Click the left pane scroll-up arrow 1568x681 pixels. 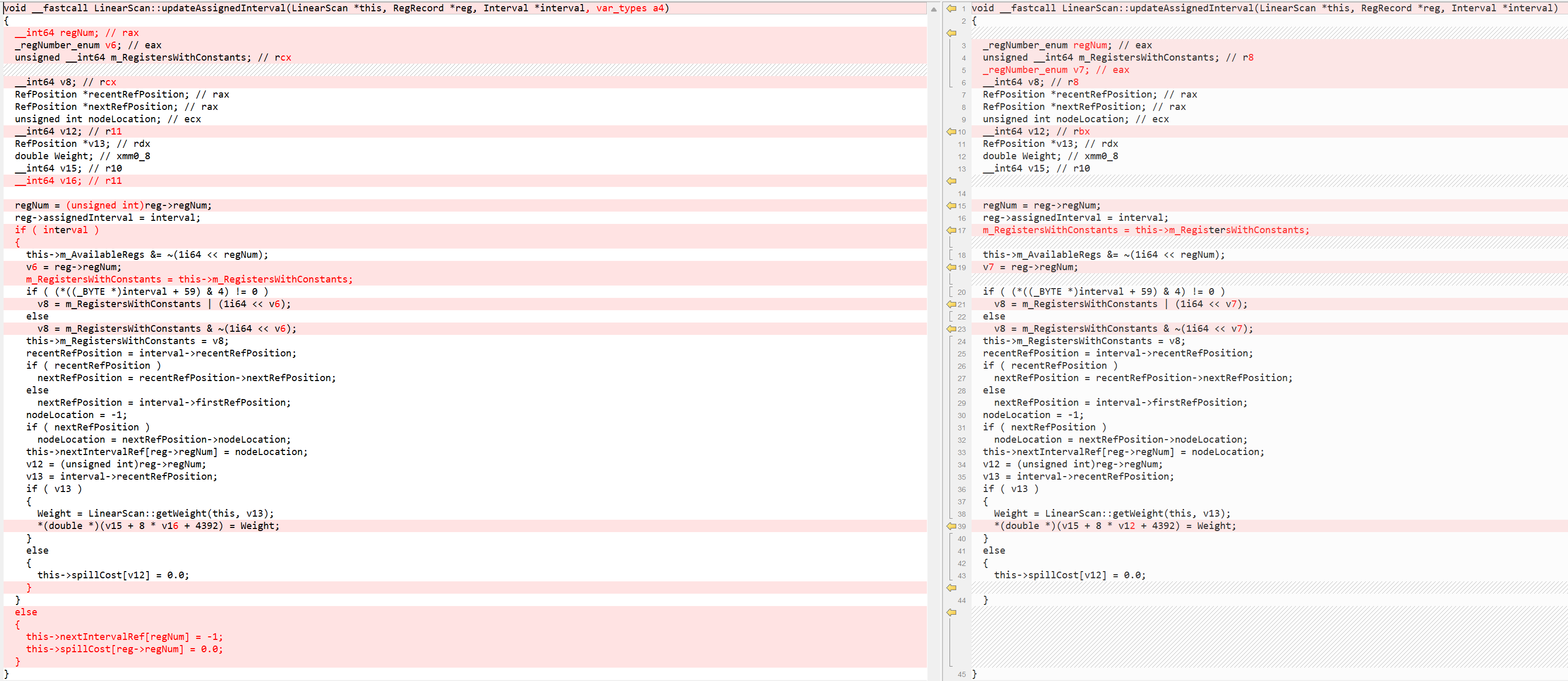[x=933, y=9]
